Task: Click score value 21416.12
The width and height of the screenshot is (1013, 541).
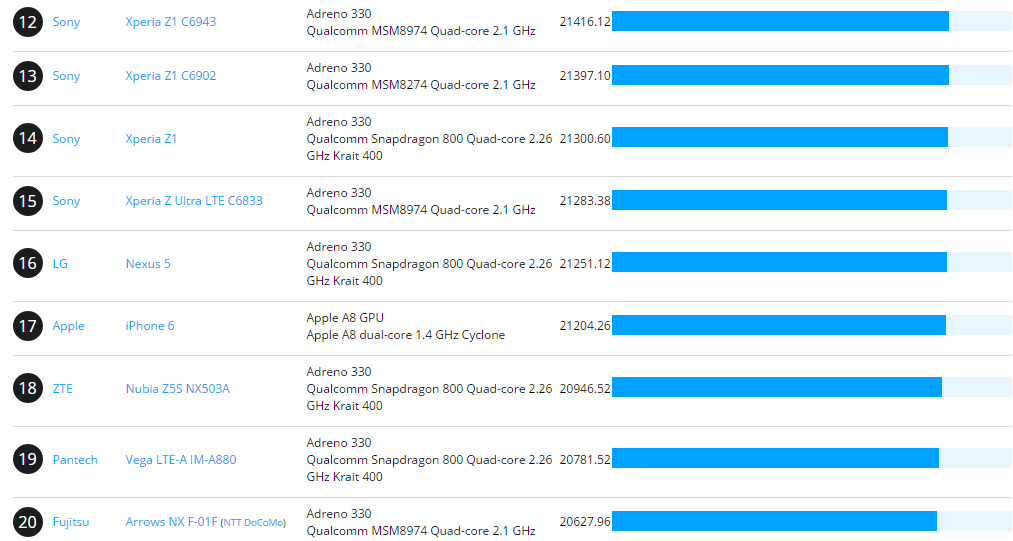Action: click(585, 22)
